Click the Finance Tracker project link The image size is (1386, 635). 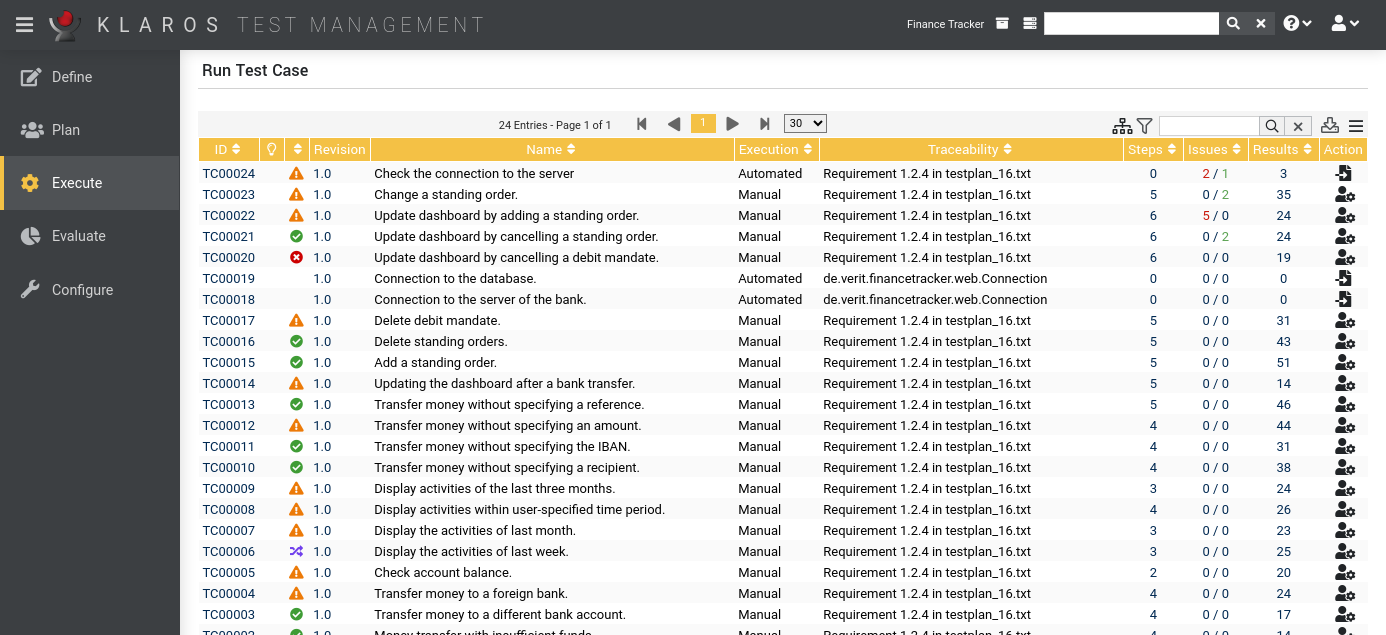(x=945, y=24)
